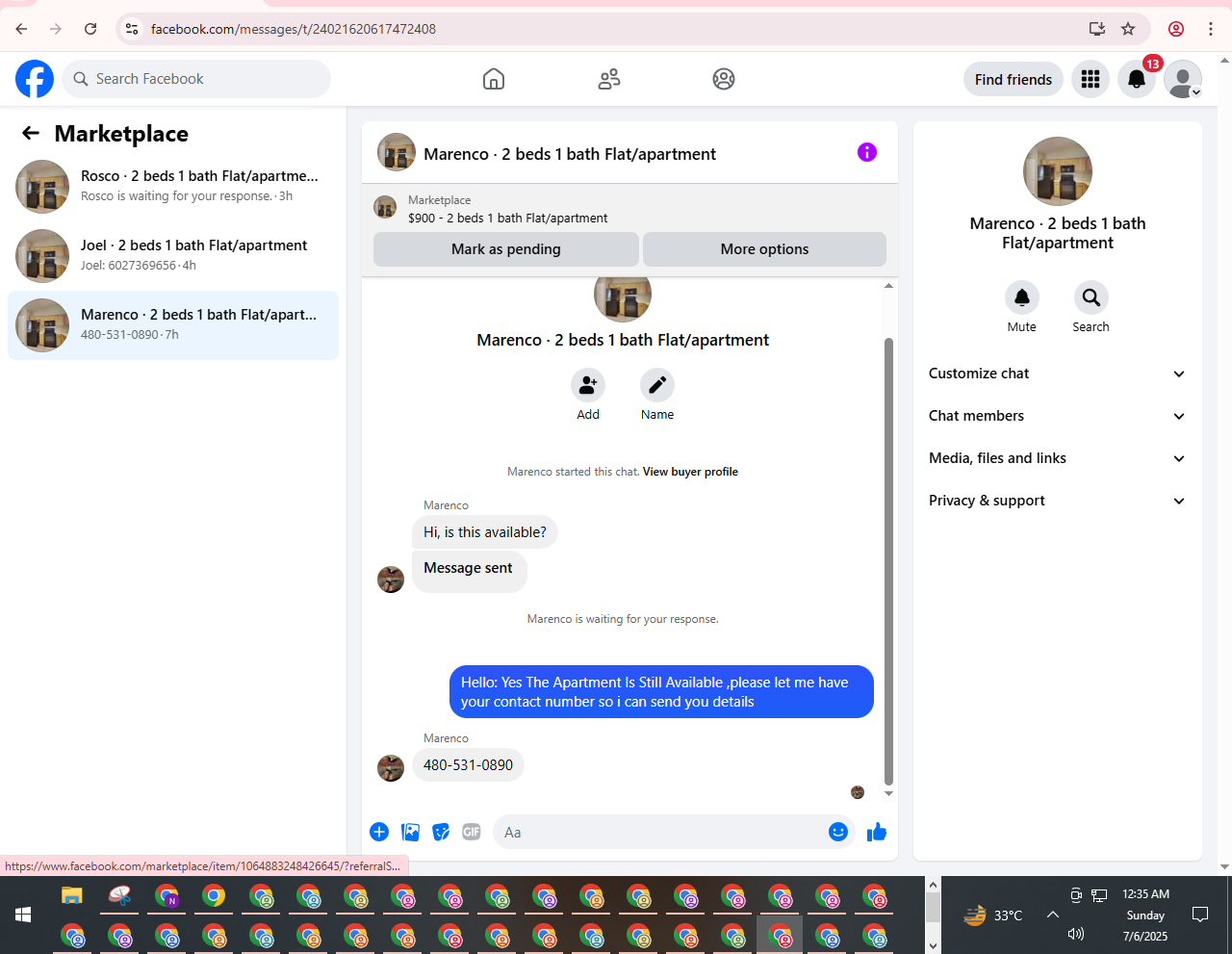Open the $900 Marketplace listing banner
The height and width of the screenshot is (954, 1232).
[x=629, y=208]
